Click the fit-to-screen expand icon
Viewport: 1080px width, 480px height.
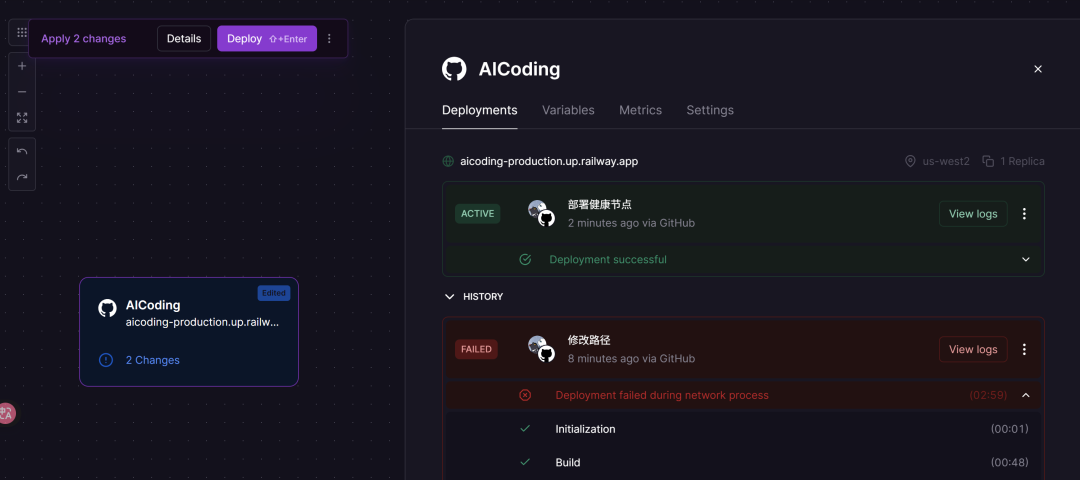(x=22, y=118)
